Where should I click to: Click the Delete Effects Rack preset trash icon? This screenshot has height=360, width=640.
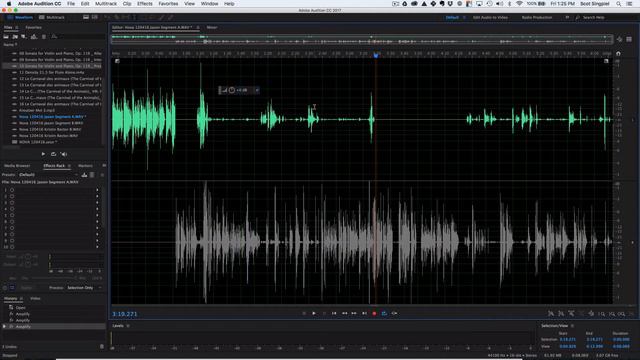point(92,175)
